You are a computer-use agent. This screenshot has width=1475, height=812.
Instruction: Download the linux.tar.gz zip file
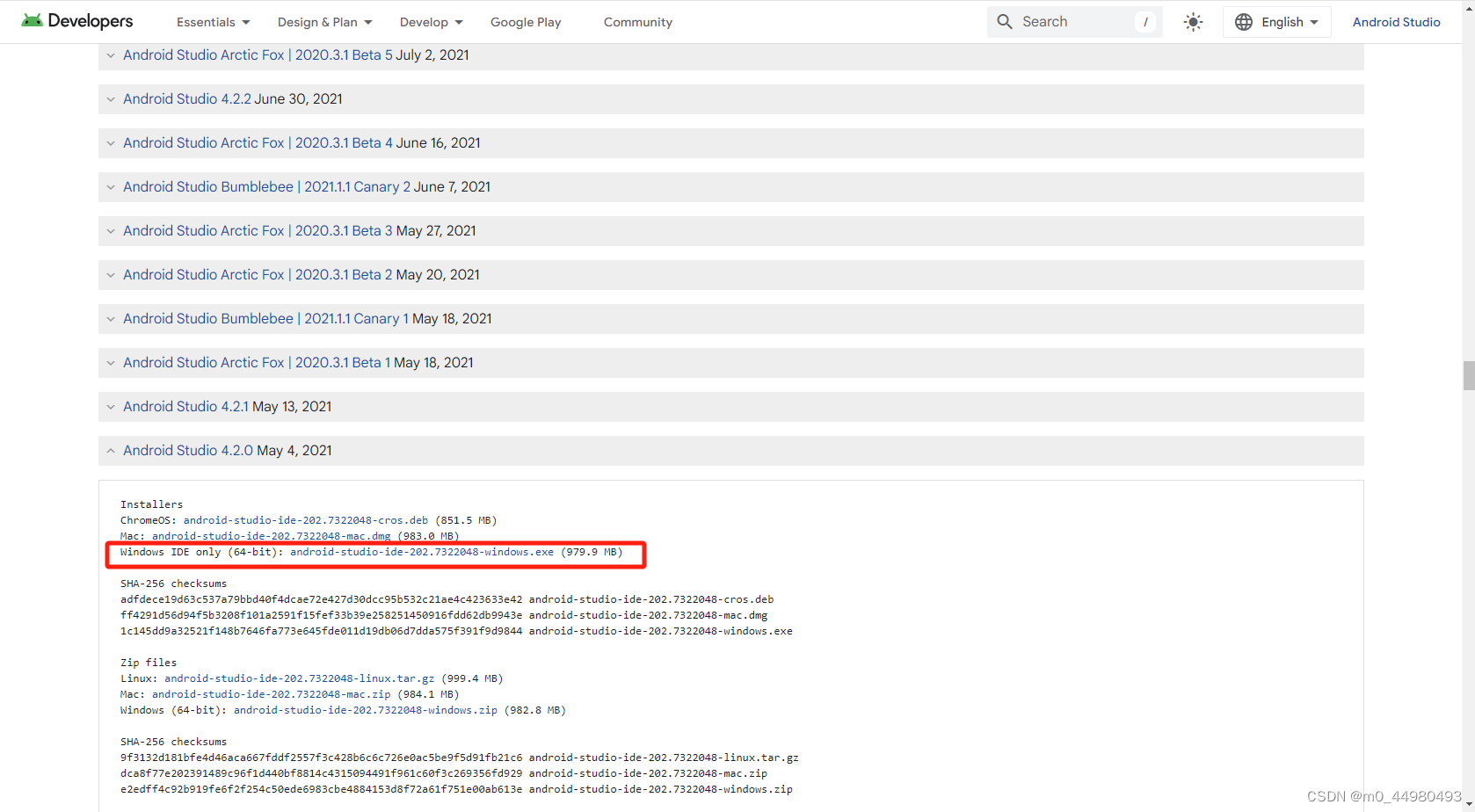point(300,678)
